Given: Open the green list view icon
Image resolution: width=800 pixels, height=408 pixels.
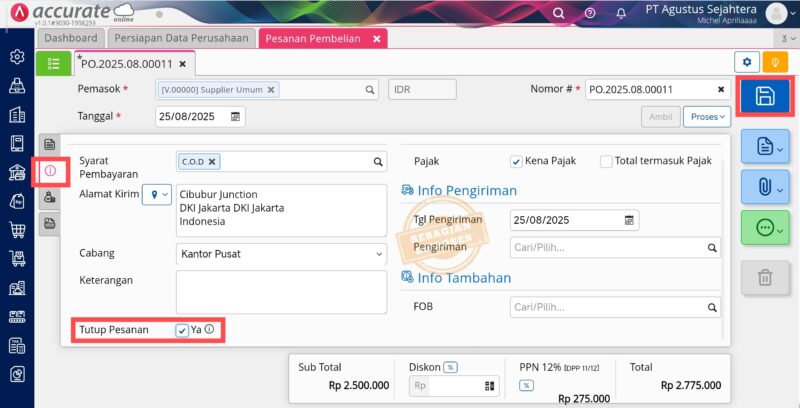Looking at the screenshot, I should click(54, 63).
